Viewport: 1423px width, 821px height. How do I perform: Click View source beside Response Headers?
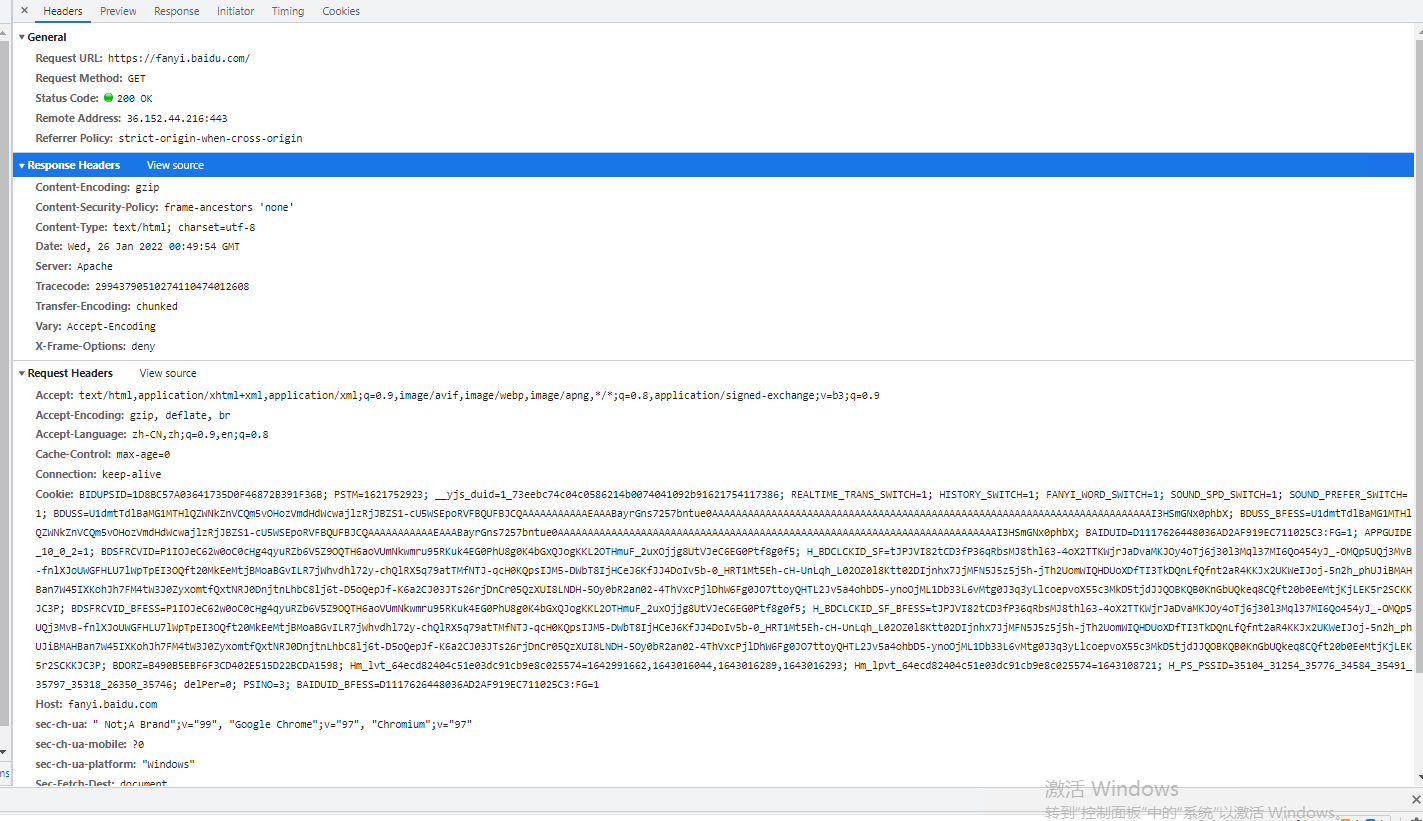(175, 166)
